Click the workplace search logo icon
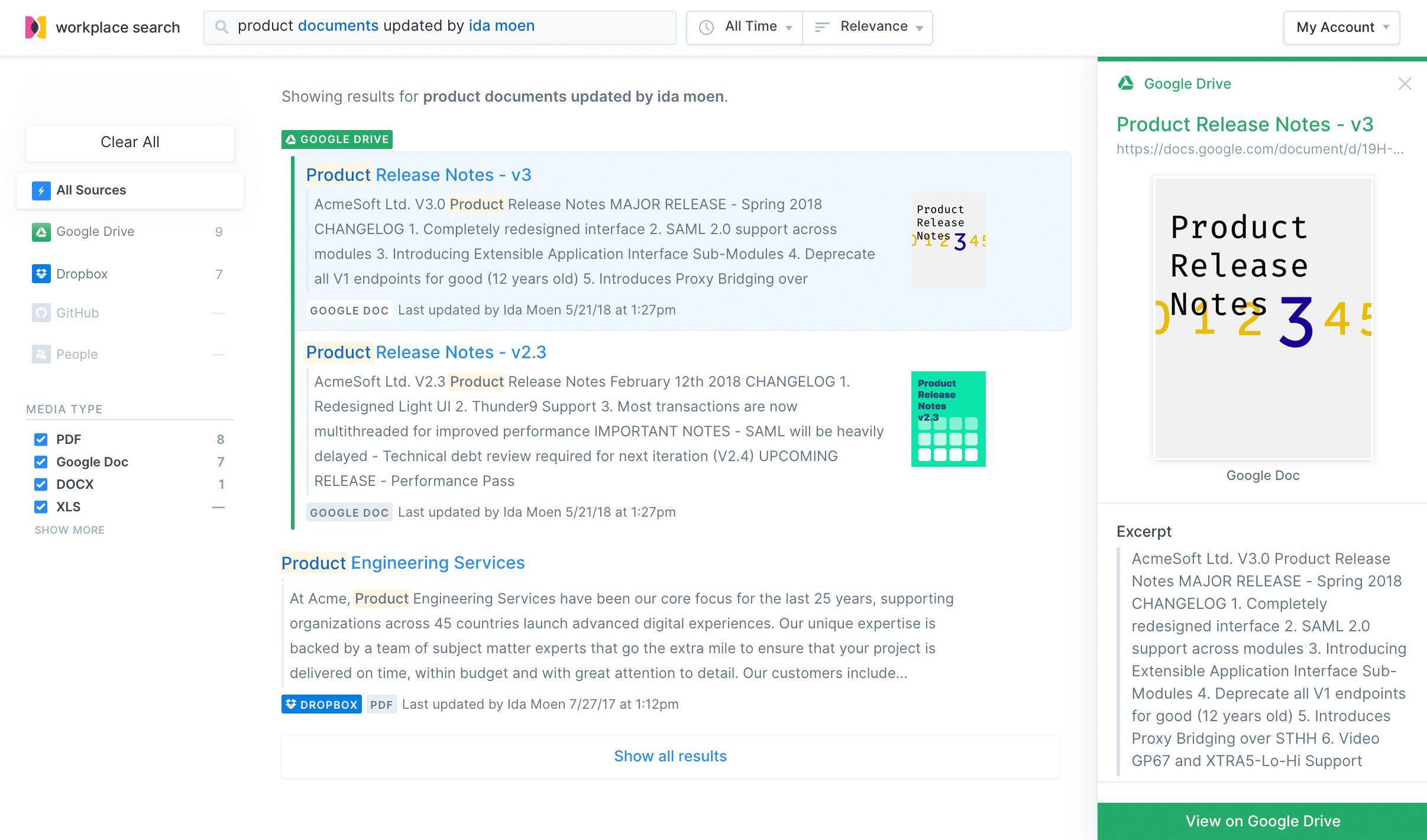 35,27
